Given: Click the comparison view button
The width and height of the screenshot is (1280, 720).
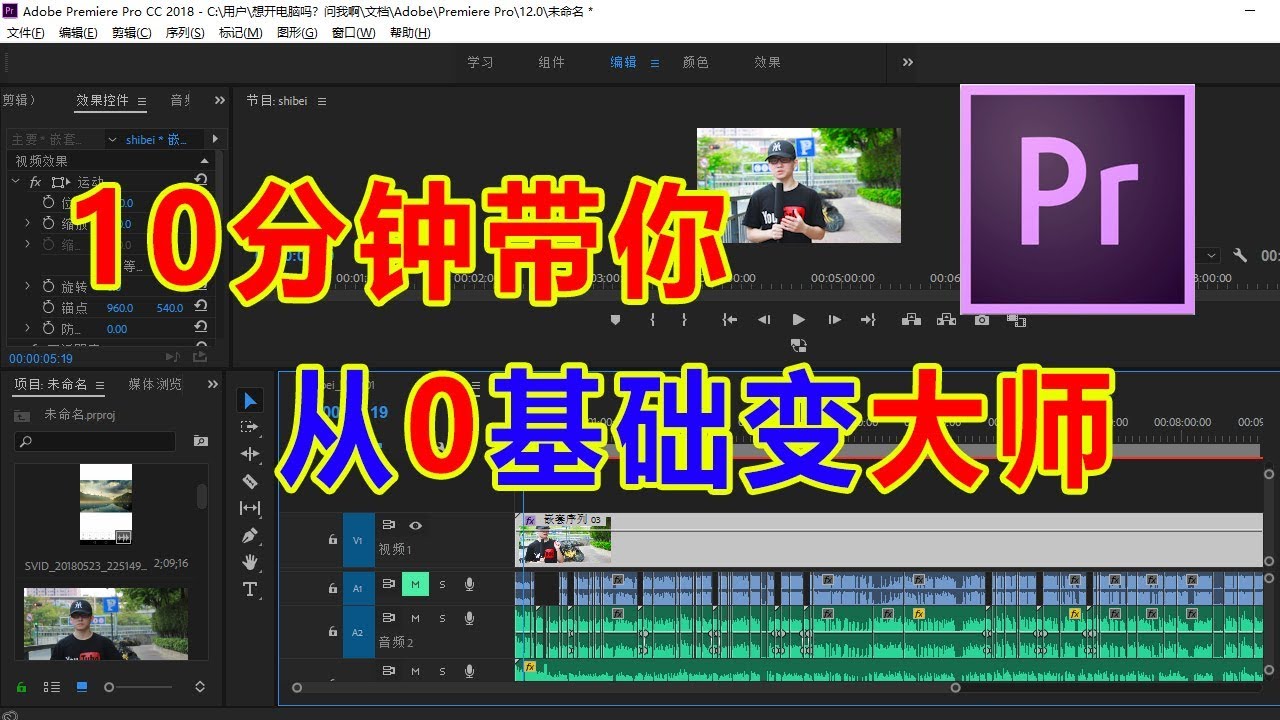Looking at the screenshot, I should pyautogui.click(x=1016, y=320).
